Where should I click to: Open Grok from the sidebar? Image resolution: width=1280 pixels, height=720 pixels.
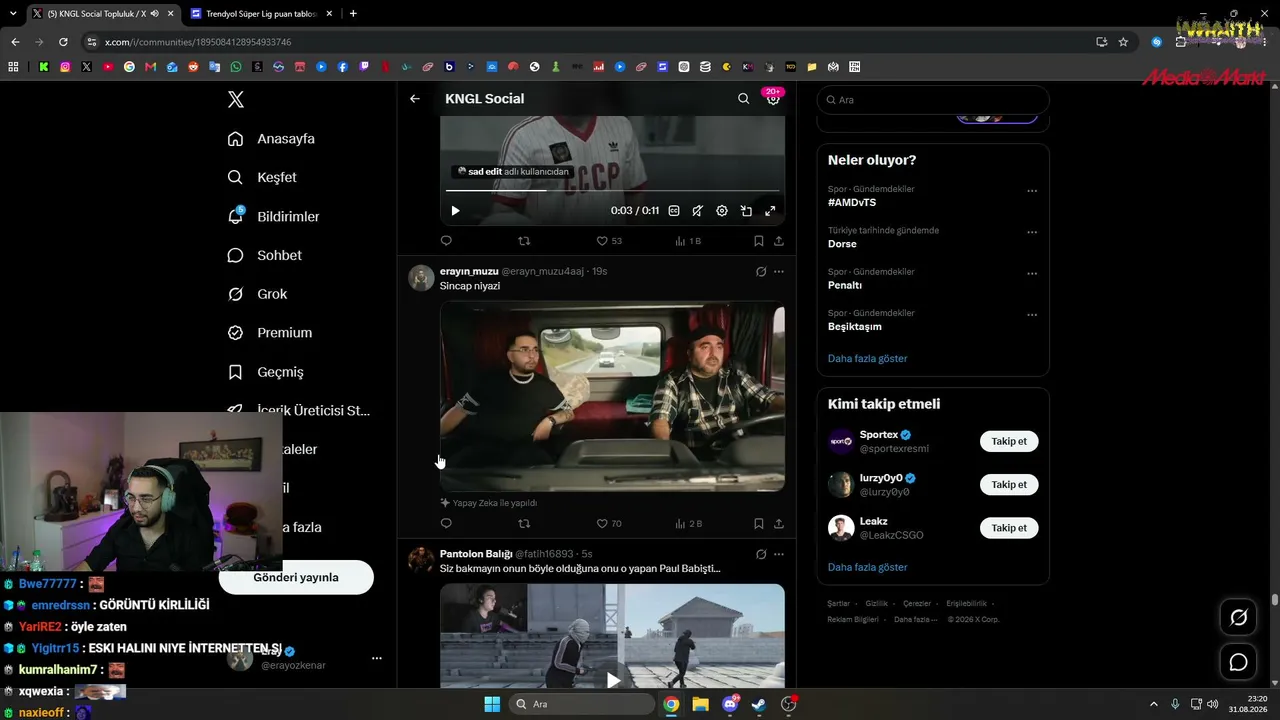pos(257,294)
